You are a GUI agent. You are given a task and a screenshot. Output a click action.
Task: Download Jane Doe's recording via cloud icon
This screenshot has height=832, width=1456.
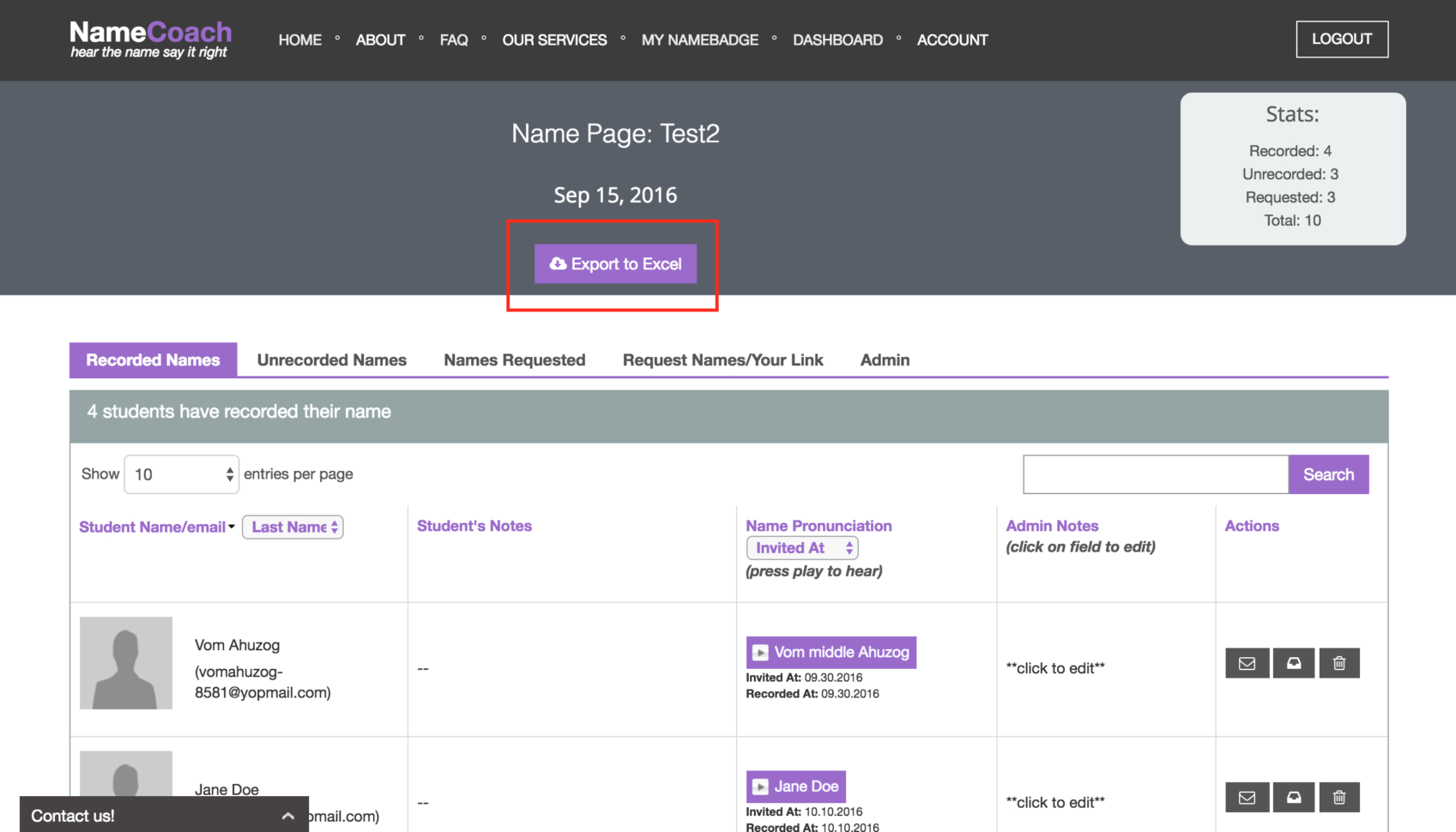[1294, 797]
